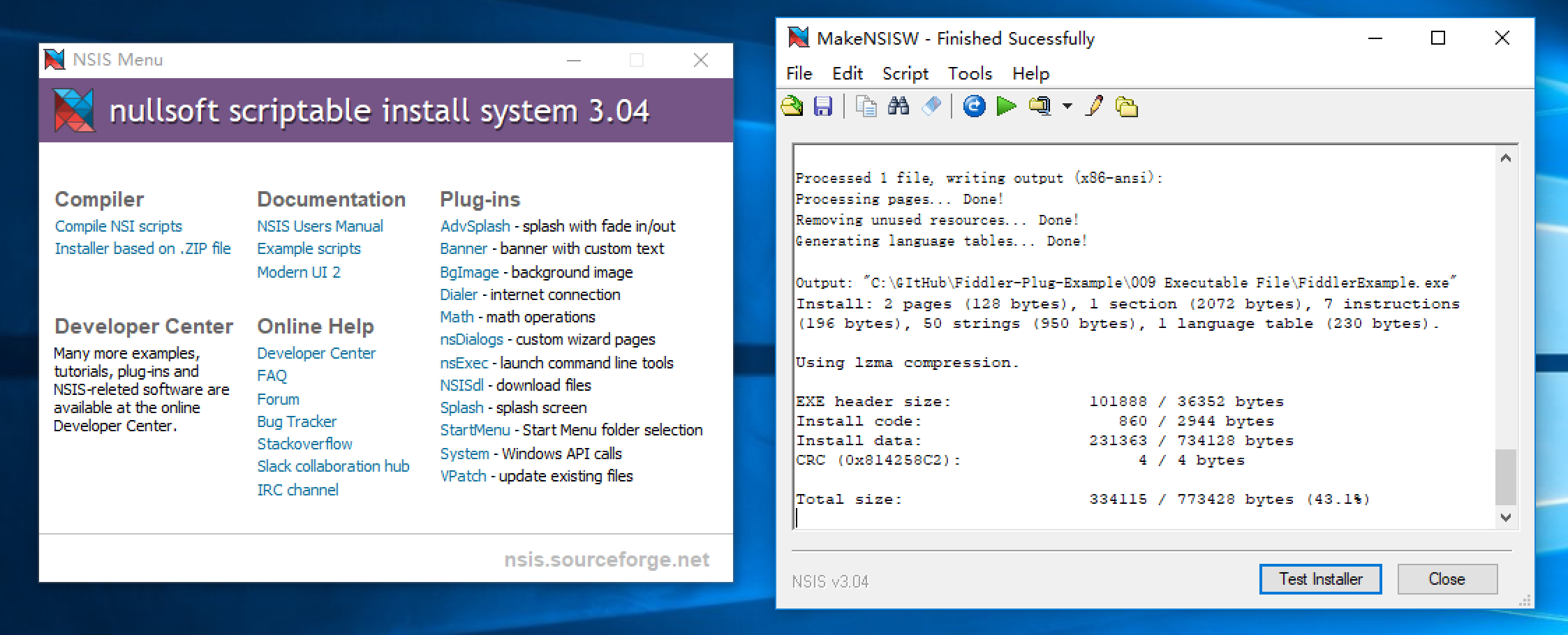1568x635 pixels.
Task: Open the NSISdl plug-in link
Action: 461,385
